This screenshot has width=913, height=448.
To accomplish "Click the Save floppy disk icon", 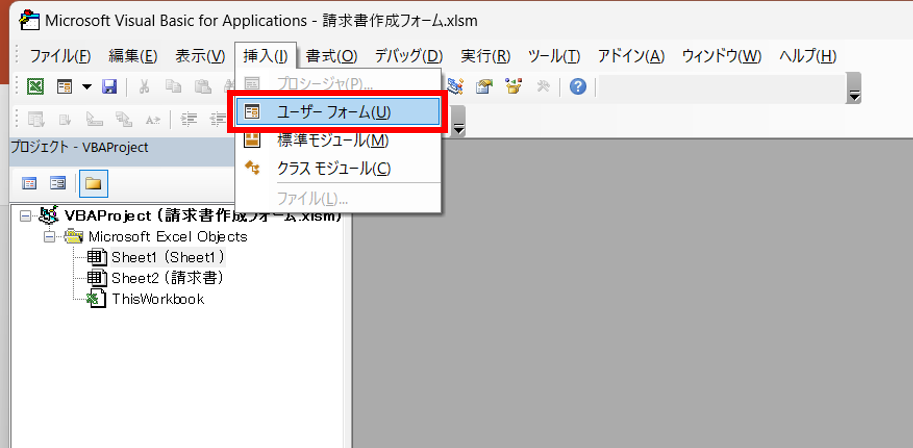I will tap(109, 87).
